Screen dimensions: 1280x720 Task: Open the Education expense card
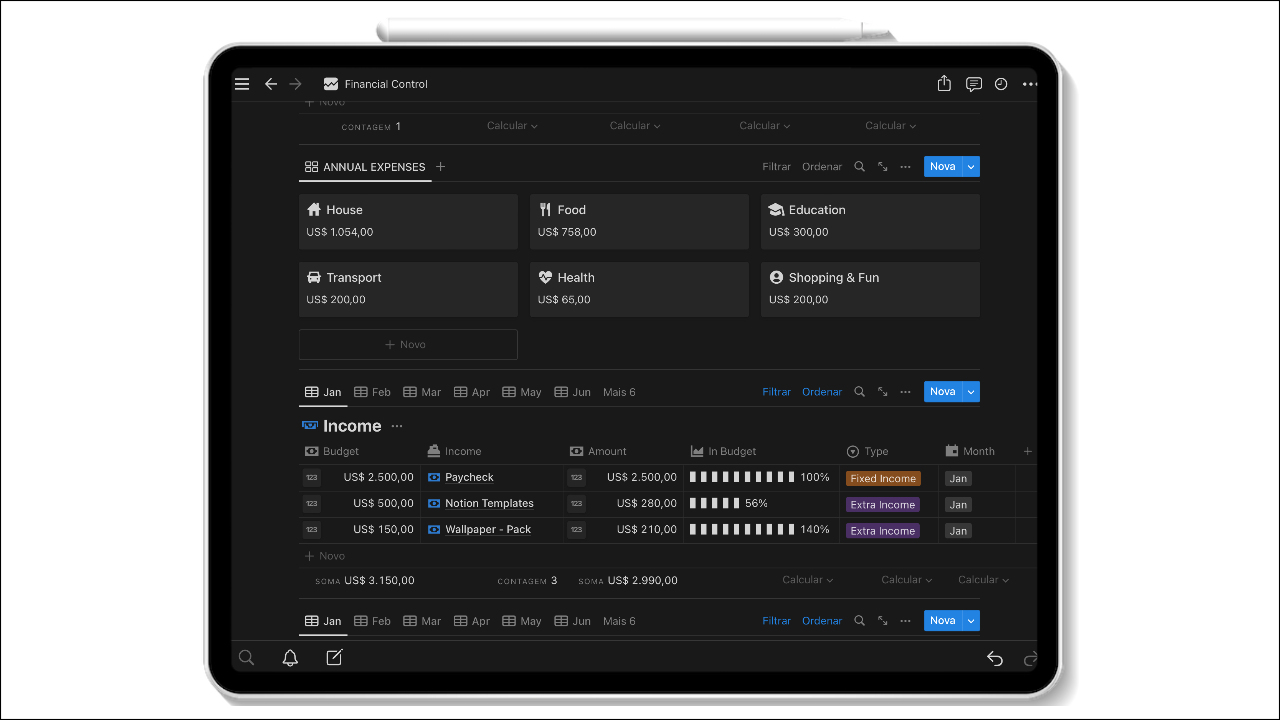(870, 221)
